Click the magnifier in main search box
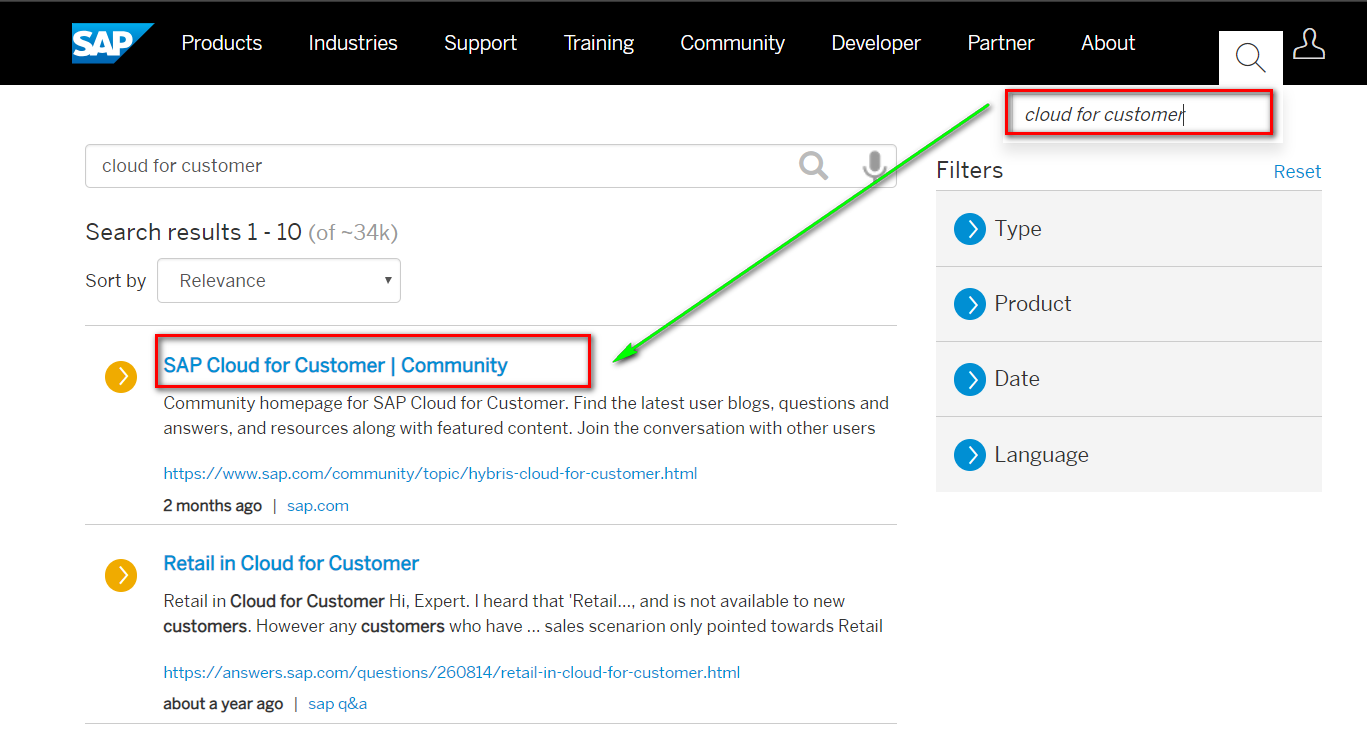This screenshot has height=729, width=1367. point(814,165)
